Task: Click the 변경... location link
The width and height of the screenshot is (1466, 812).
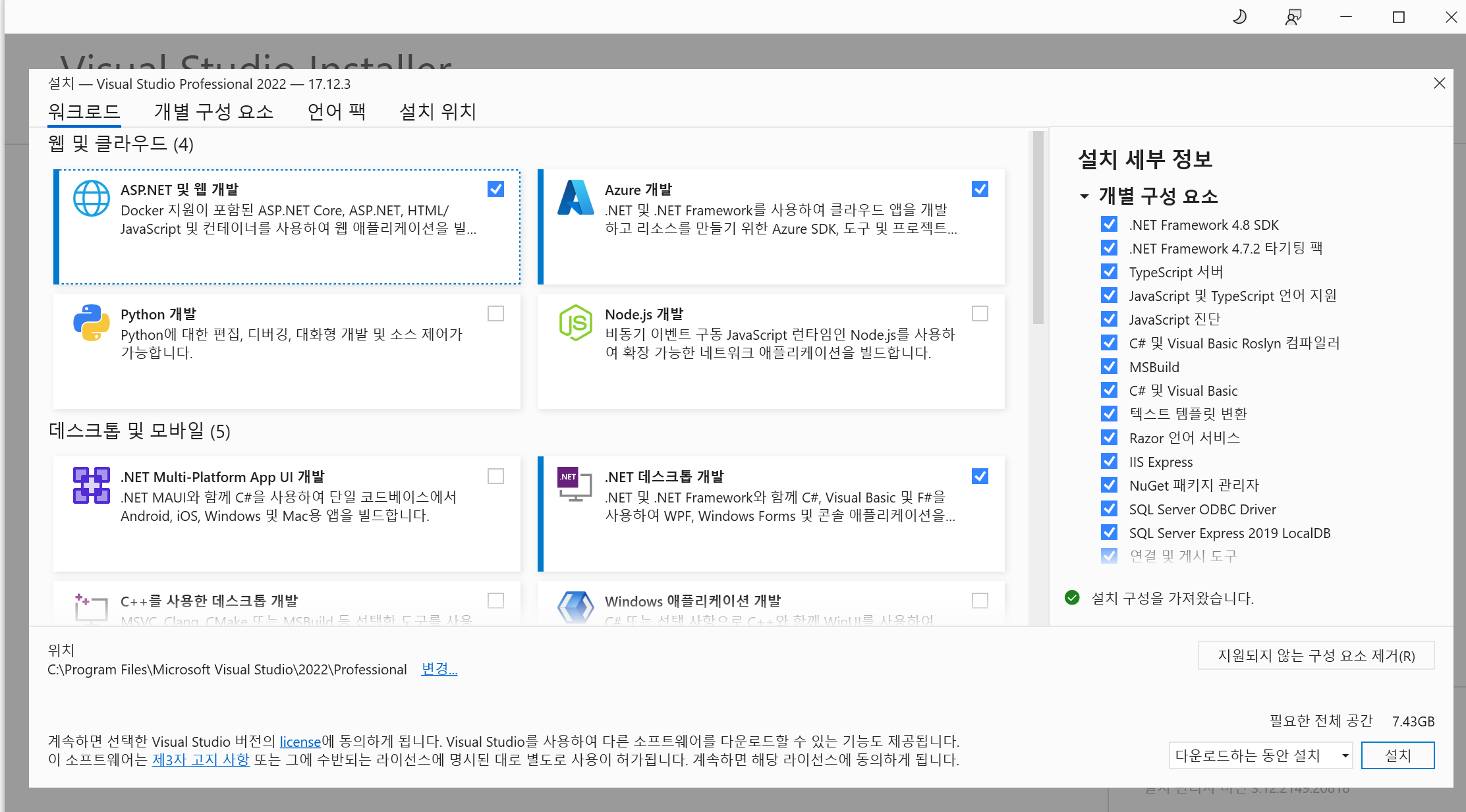Action: pos(439,669)
